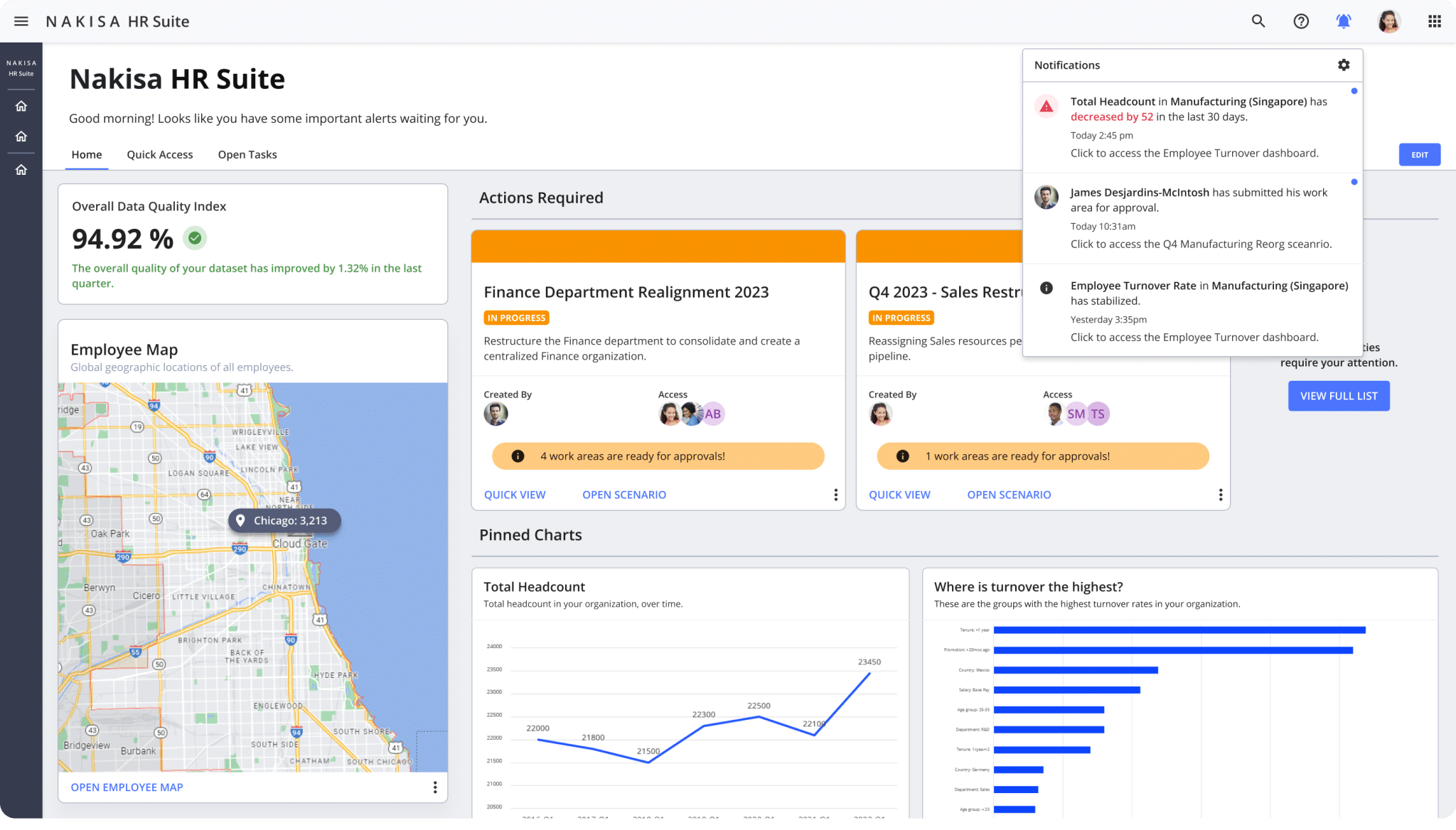Image resolution: width=1456 pixels, height=830 pixels.
Task: Open the app grid launcher icon
Action: pos(1434,21)
